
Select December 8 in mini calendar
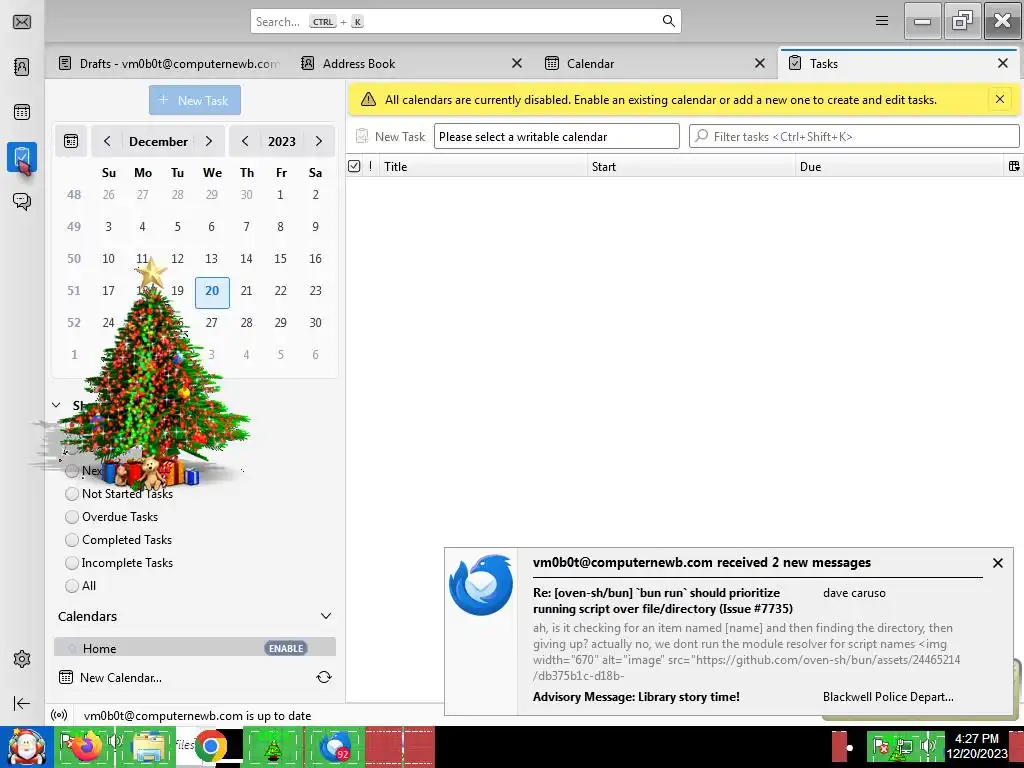(x=280, y=227)
